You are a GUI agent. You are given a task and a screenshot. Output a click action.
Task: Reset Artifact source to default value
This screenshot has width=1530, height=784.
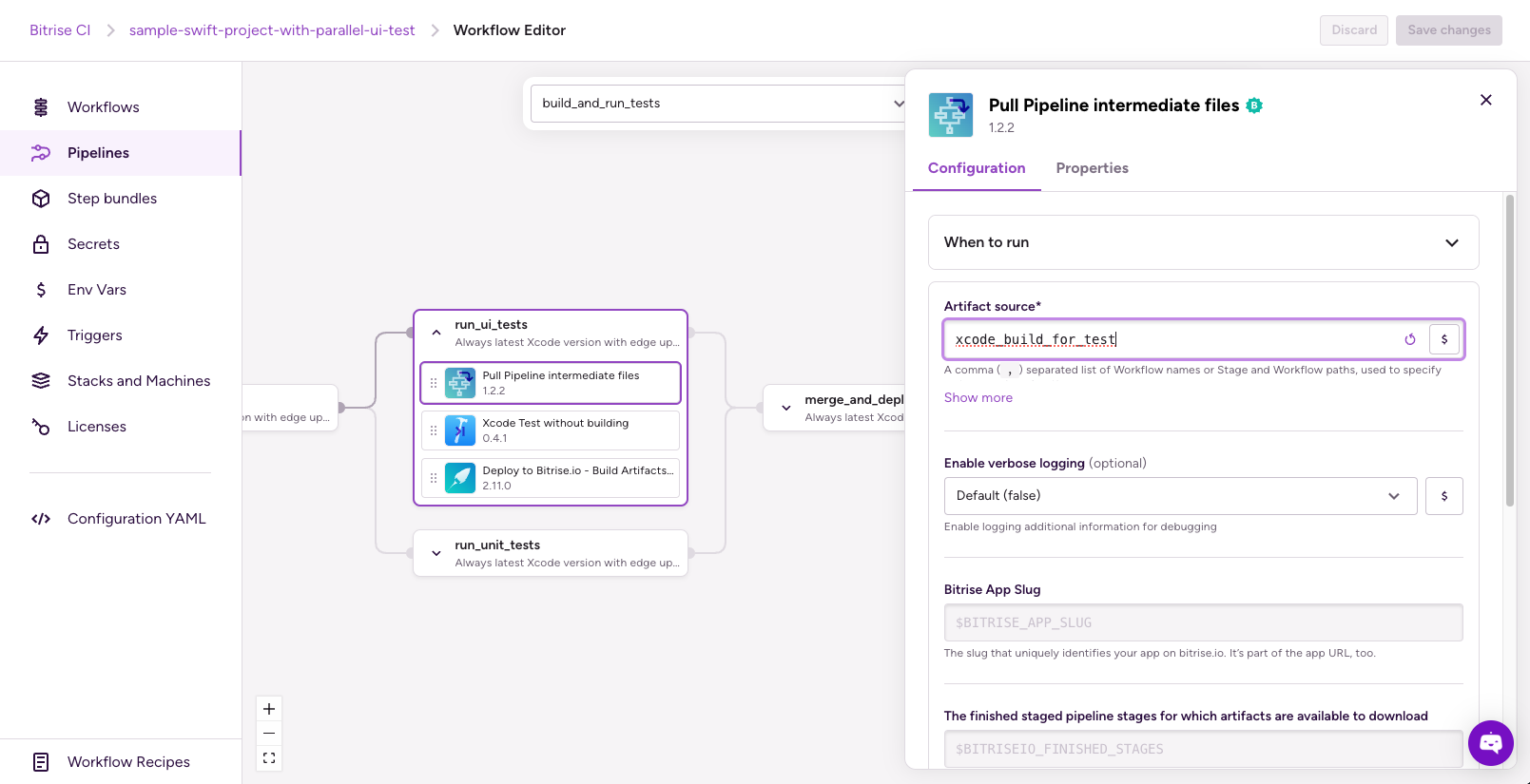coord(1410,339)
